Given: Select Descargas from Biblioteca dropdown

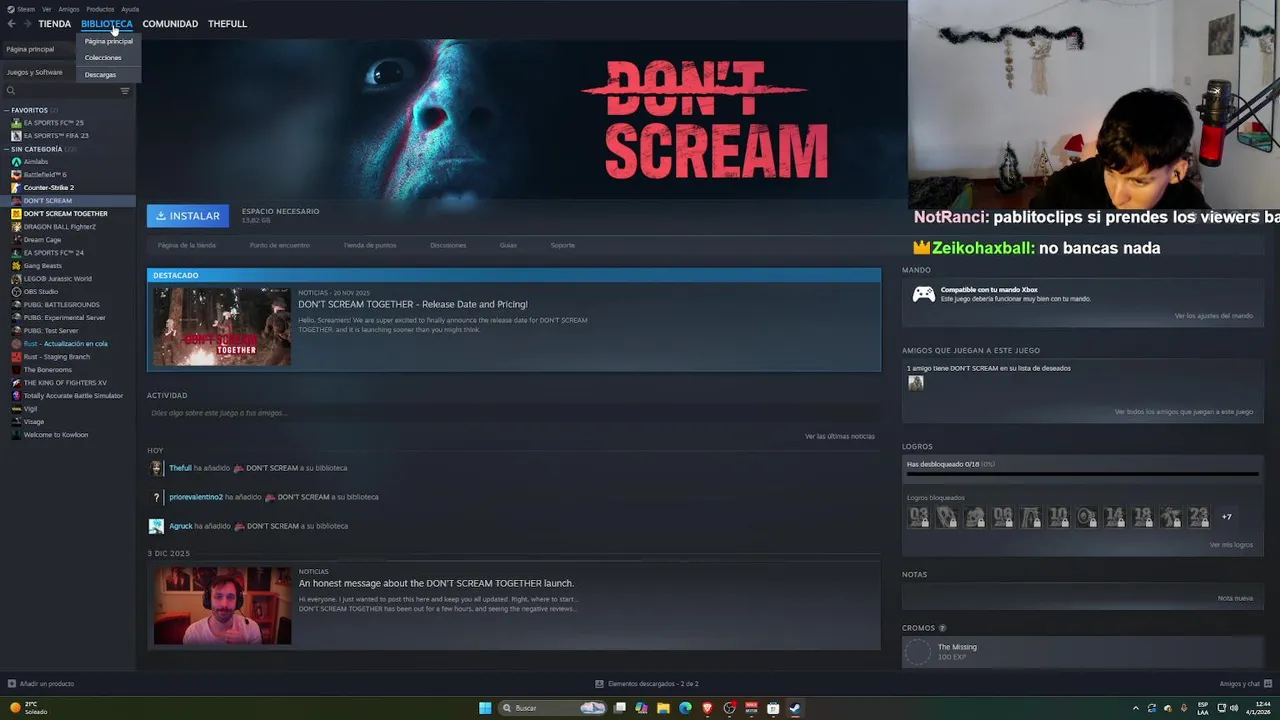Looking at the screenshot, I should (x=100, y=75).
